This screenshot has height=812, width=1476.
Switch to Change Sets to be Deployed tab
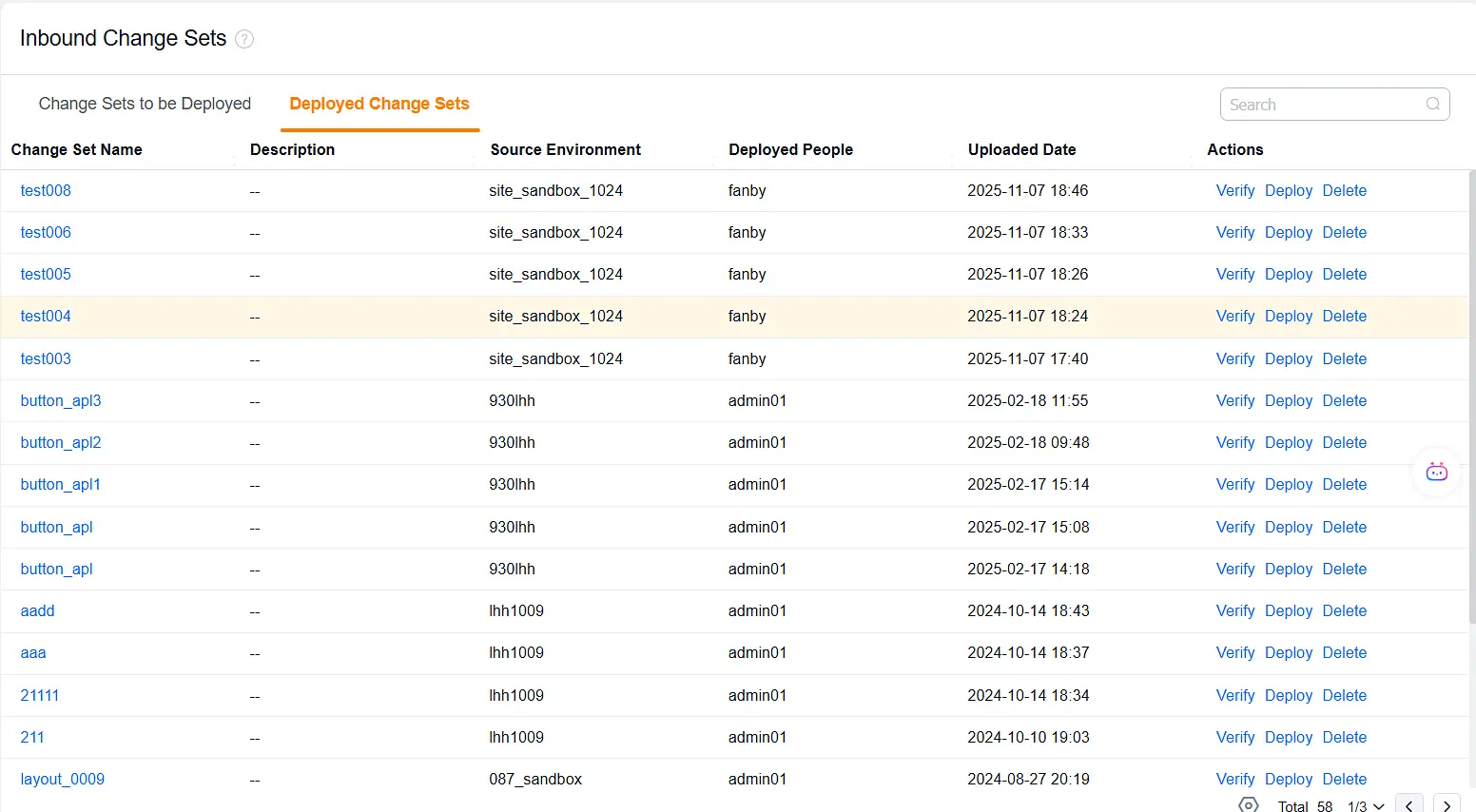click(145, 104)
